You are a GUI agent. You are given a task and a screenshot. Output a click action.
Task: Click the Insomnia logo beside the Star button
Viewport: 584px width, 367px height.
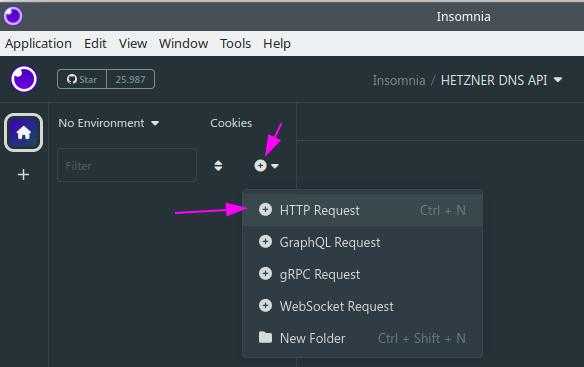pos(24,79)
